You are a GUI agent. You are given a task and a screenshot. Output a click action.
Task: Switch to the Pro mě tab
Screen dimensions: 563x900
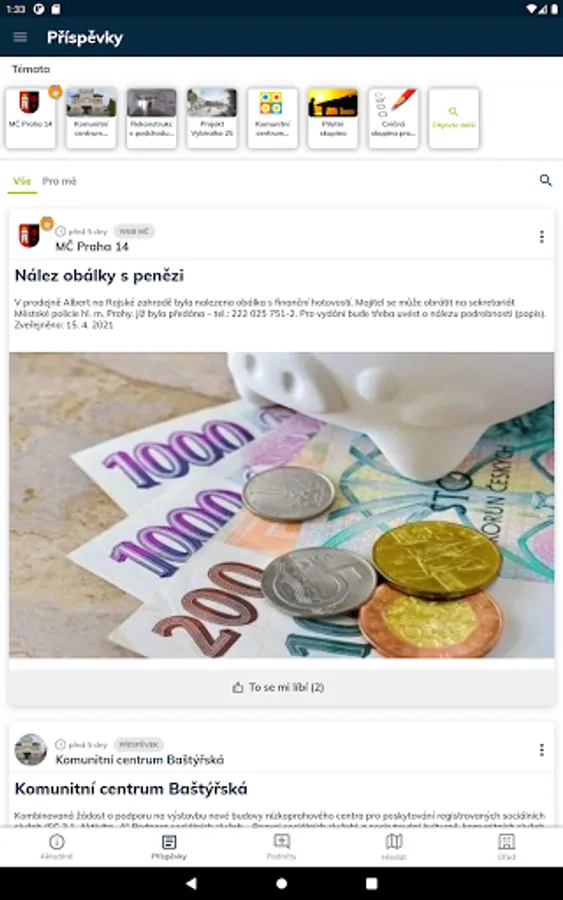coord(59,181)
